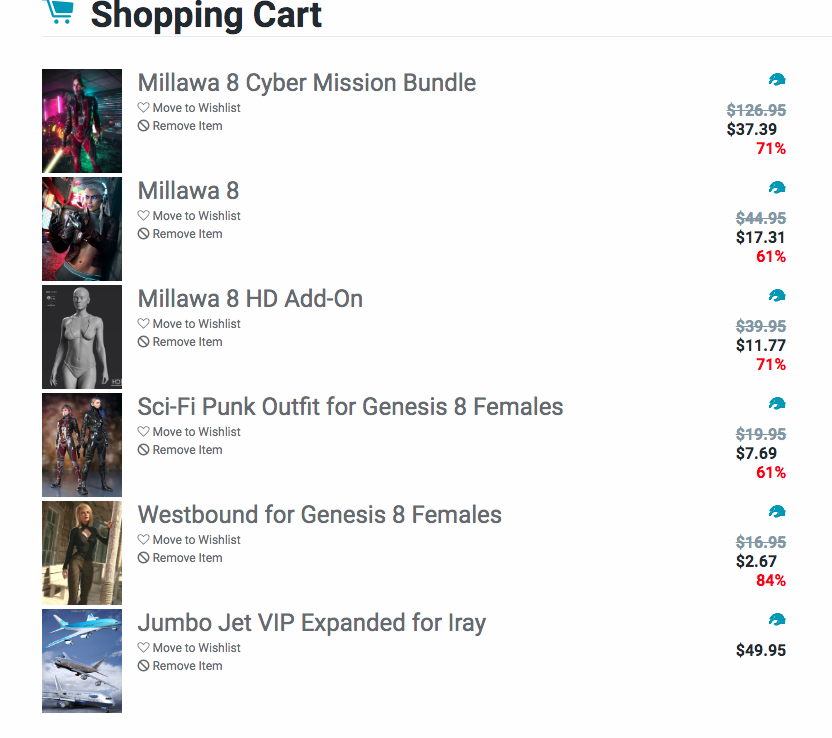The height and width of the screenshot is (738, 832).
Task: Open Jumbo Jet VIP Expanded for Iray title
Action: tap(311, 623)
